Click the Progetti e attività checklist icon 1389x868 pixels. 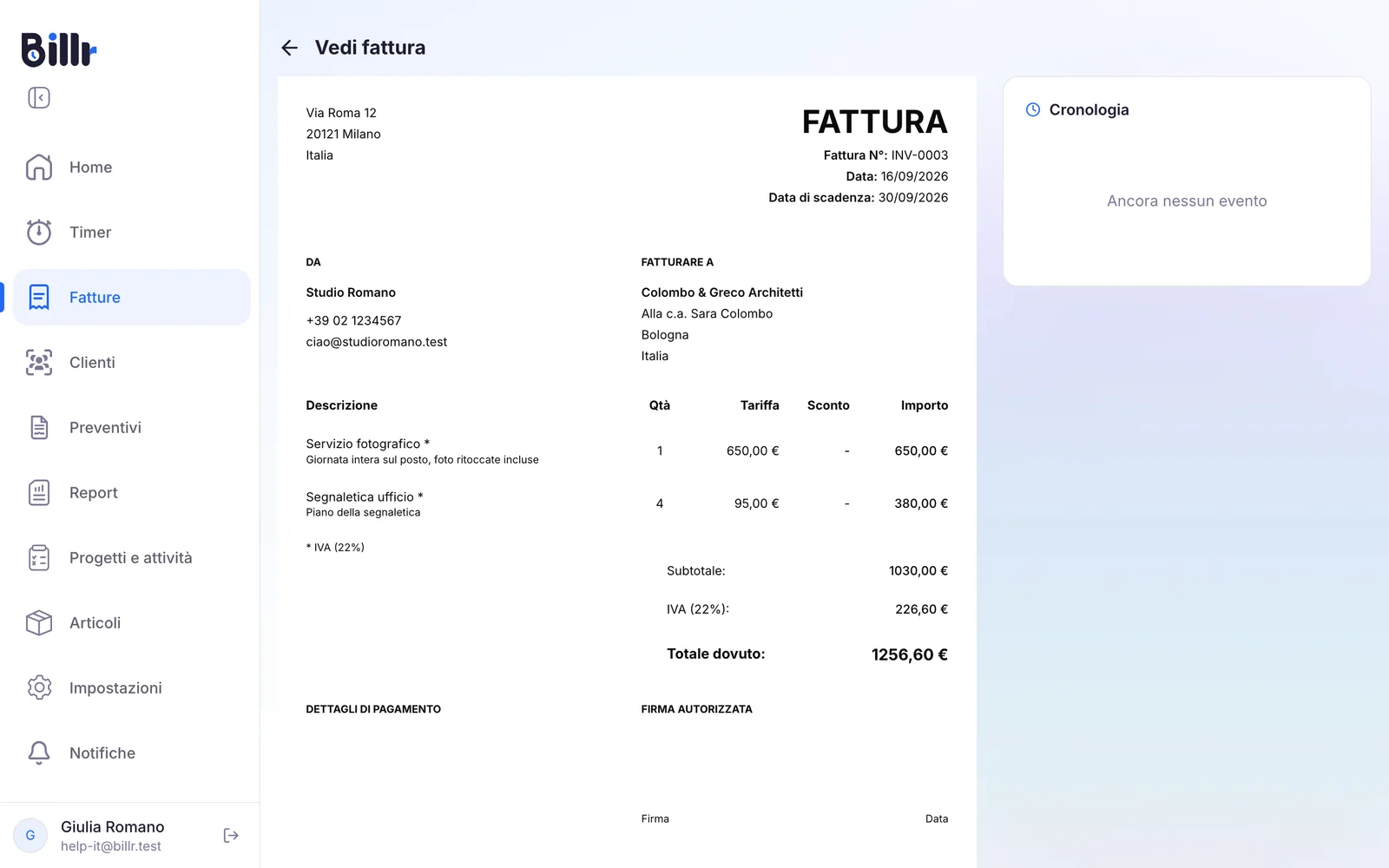pyautogui.click(x=39, y=557)
